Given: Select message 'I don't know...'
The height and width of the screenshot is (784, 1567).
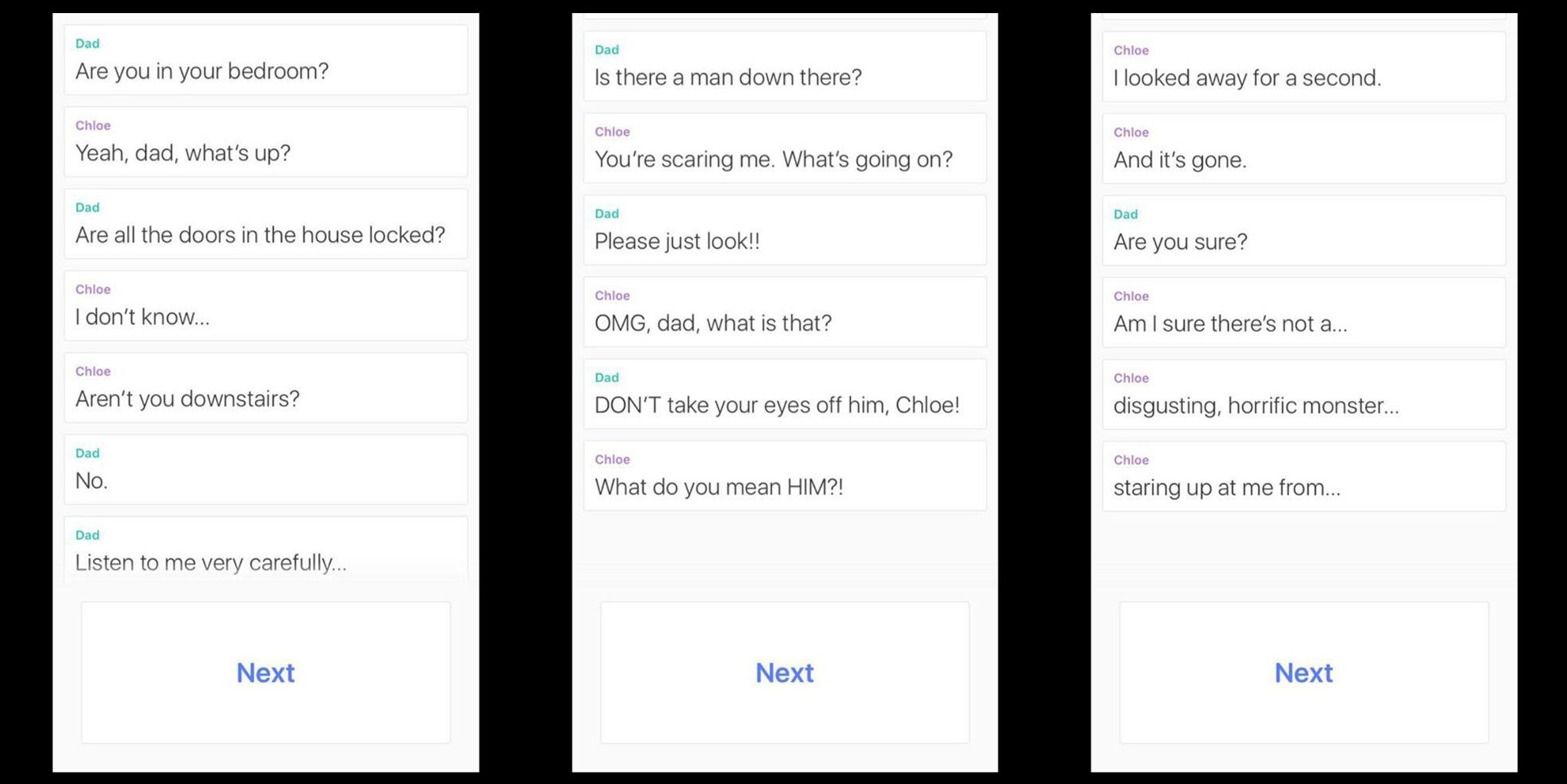Looking at the screenshot, I should coord(266,306).
